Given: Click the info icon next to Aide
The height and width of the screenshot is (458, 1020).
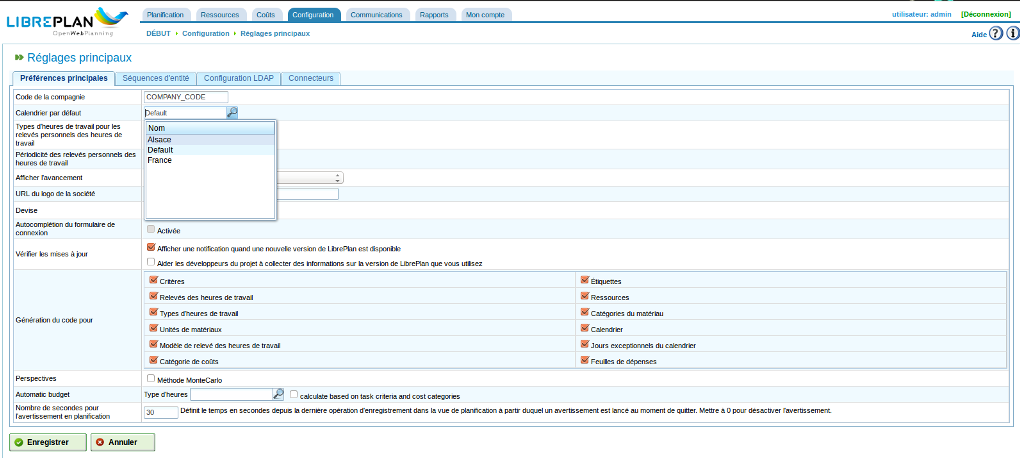Looking at the screenshot, I should click(1012, 34).
